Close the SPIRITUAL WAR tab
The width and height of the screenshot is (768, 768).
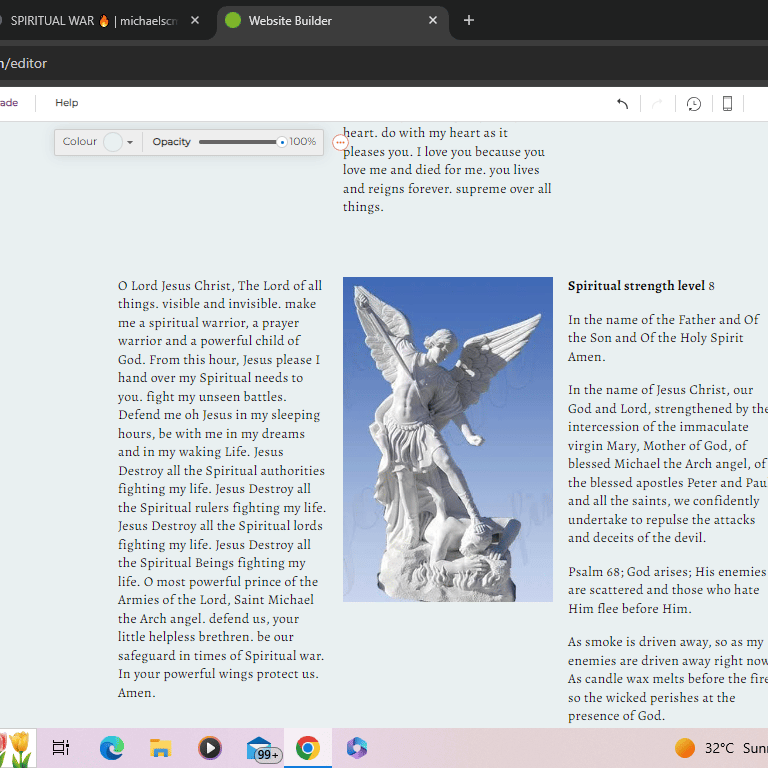(x=194, y=20)
